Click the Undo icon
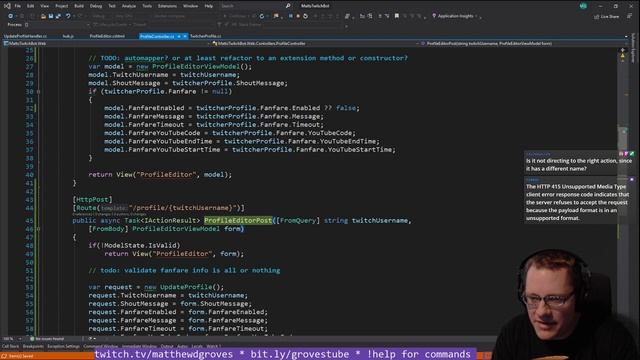The width and height of the screenshot is (640, 360). coord(68,16)
